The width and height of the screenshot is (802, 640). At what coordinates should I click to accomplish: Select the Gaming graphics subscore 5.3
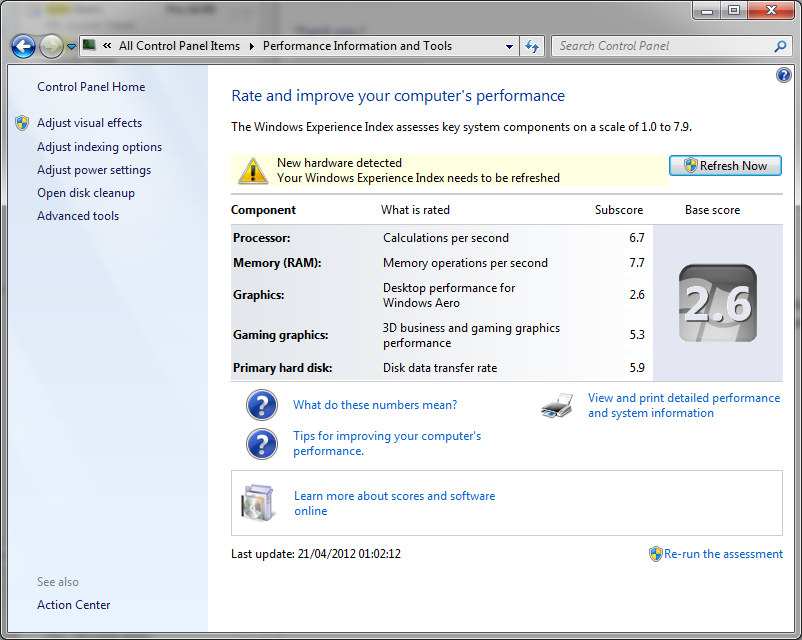(x=637, y=335)
